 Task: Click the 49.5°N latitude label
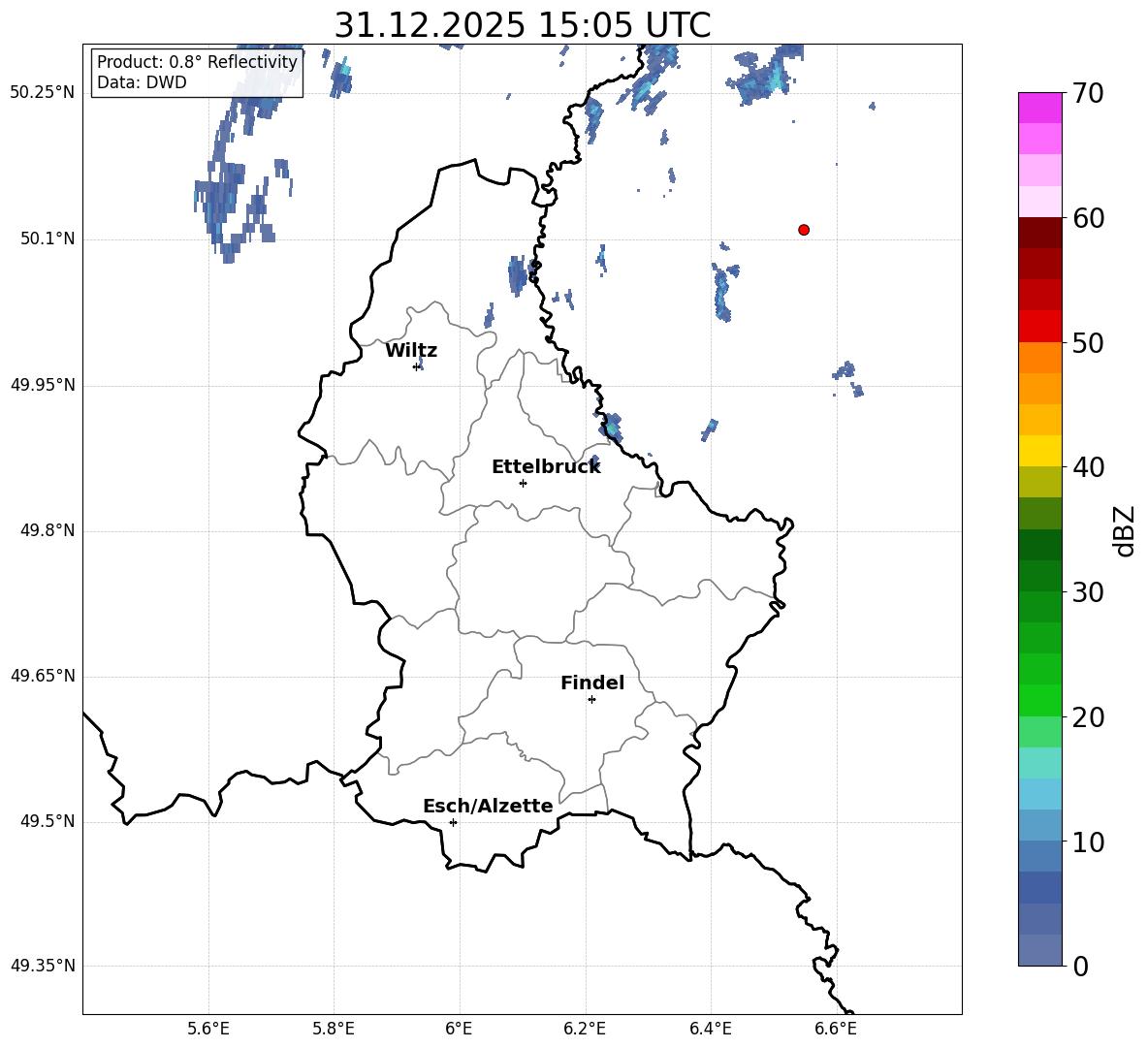tap(48, 822)
